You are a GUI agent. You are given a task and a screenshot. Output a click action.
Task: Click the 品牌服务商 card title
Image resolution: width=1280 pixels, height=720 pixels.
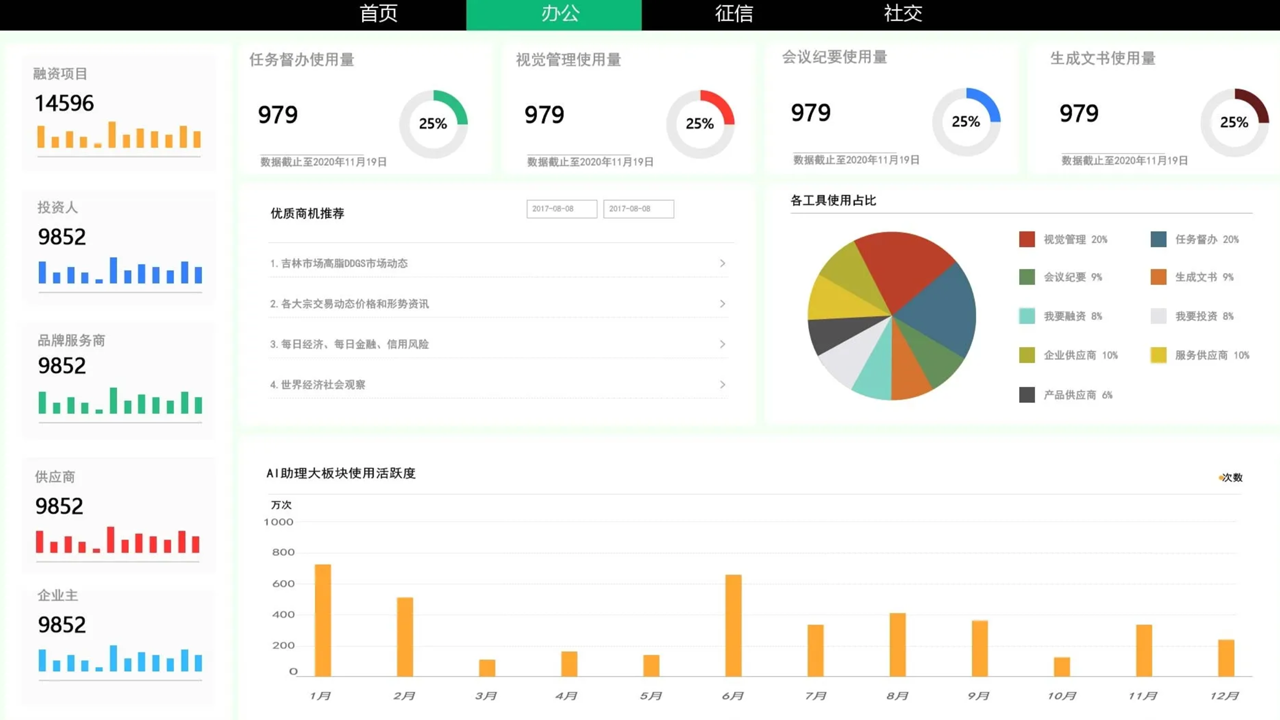tap(71, 340)
